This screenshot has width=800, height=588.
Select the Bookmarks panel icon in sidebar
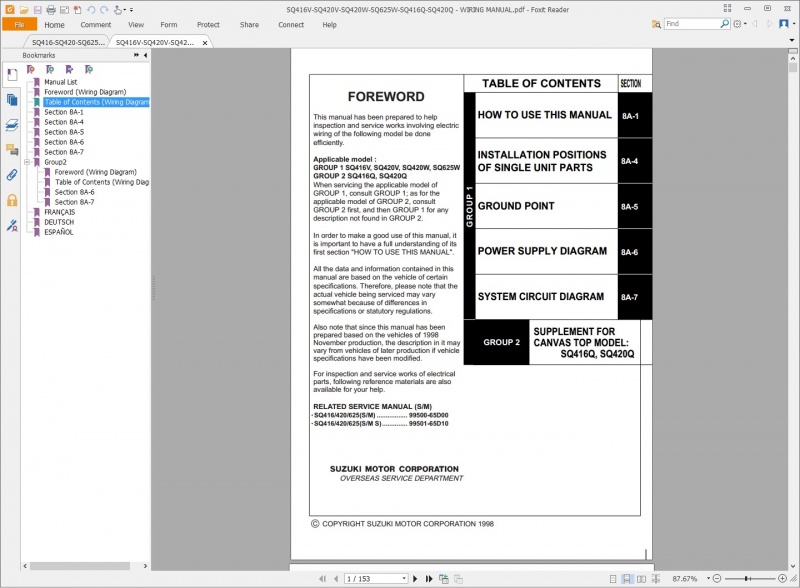point(12,75)
